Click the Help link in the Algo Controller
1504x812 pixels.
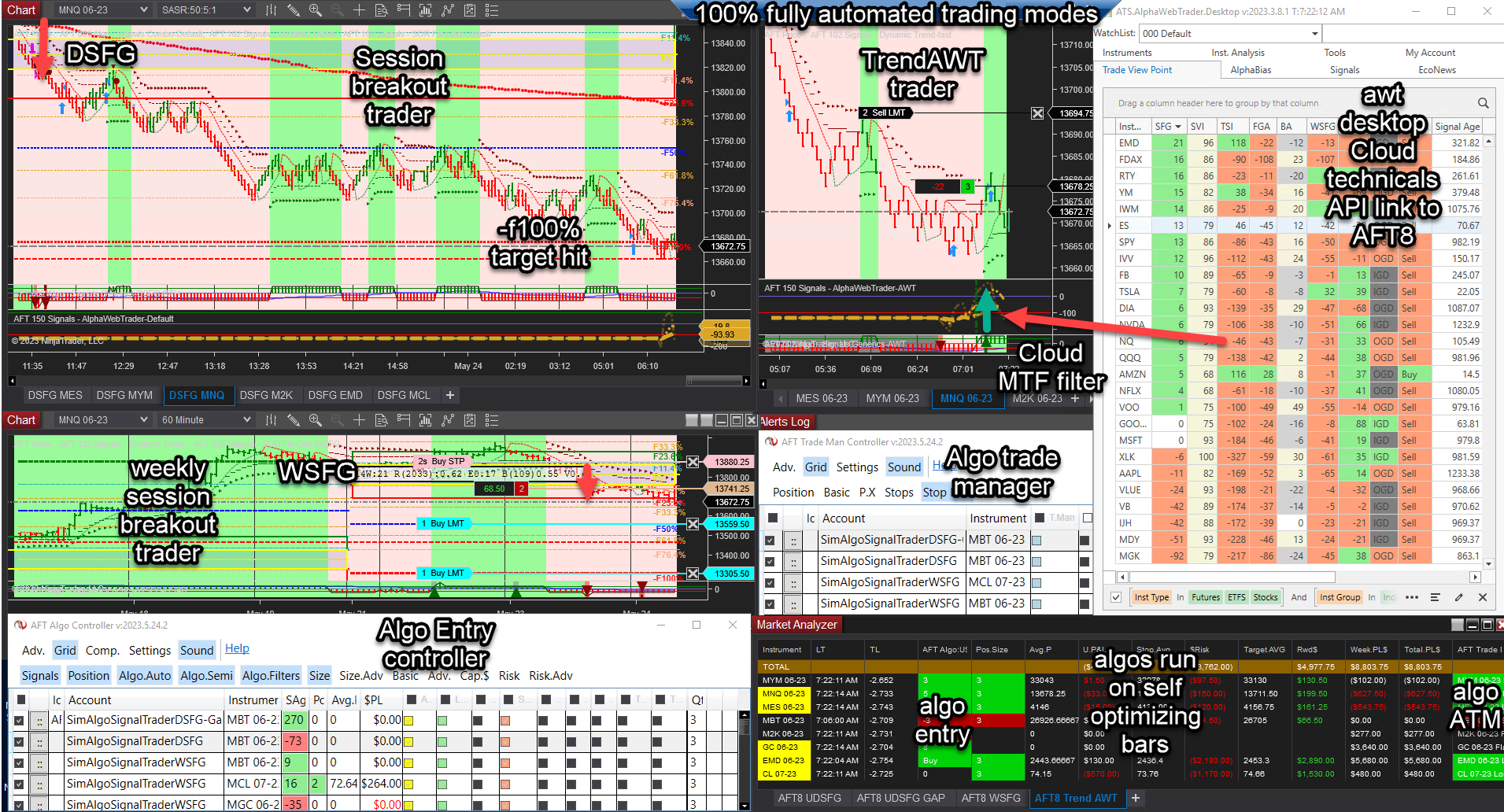pyautogui.click(x=237, y=648)
